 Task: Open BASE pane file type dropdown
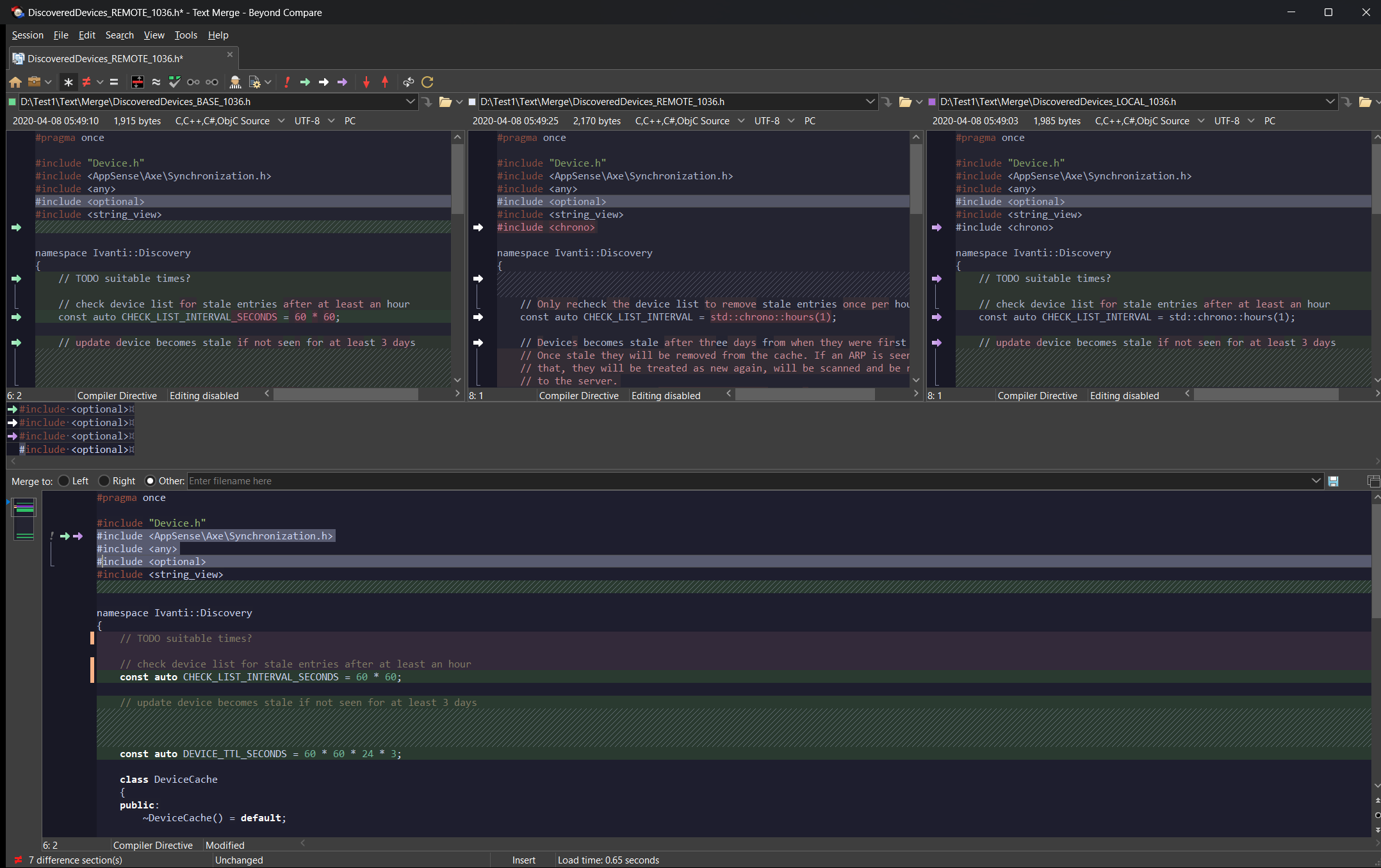pos(281,121)
